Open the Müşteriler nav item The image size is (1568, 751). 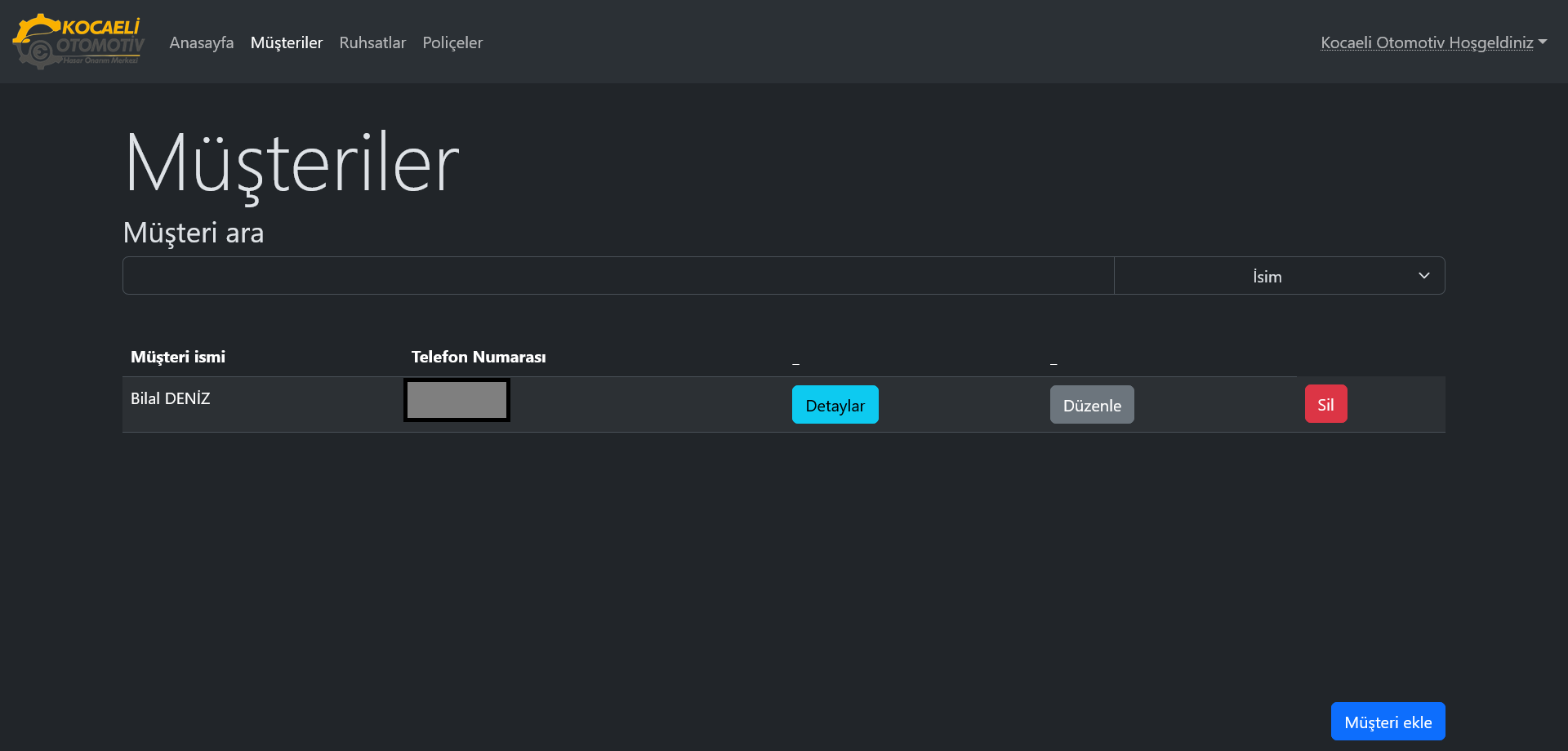tap(286, 42)
